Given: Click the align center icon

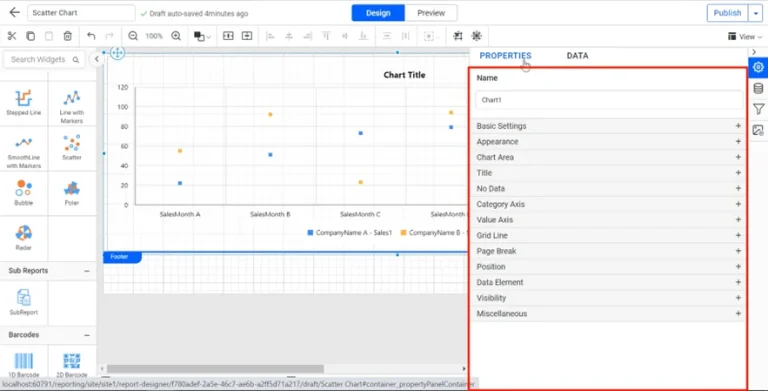Looking at the screenshot, I should pos(289,36).
